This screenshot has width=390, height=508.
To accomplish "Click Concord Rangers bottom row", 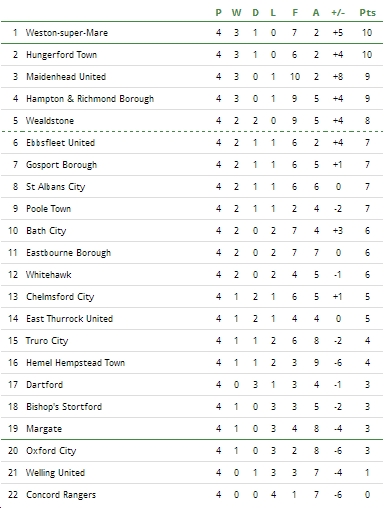I will [192, 495].
